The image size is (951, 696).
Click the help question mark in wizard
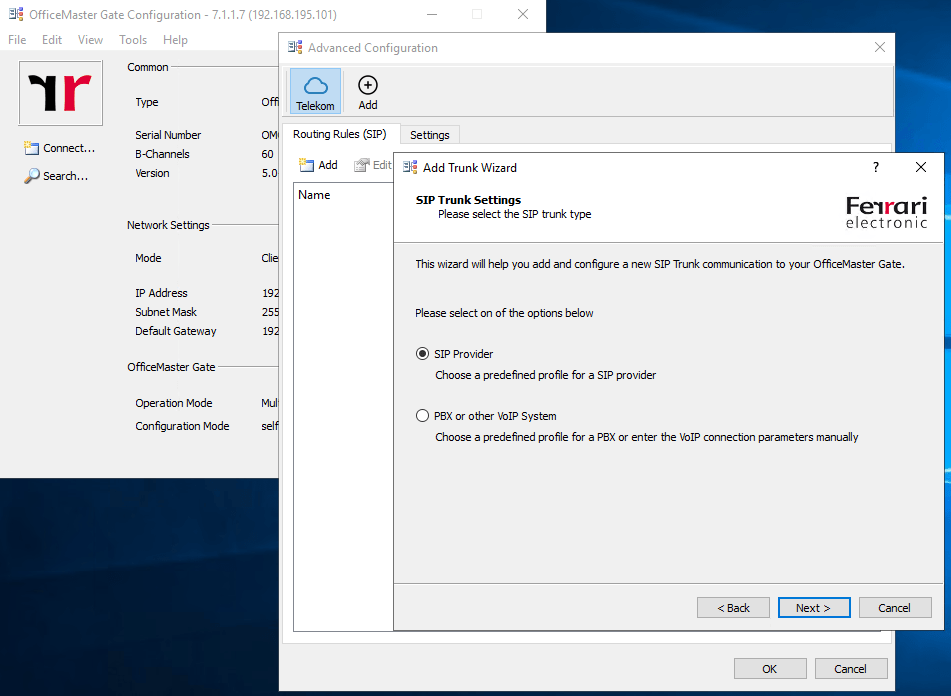(876, 167)
